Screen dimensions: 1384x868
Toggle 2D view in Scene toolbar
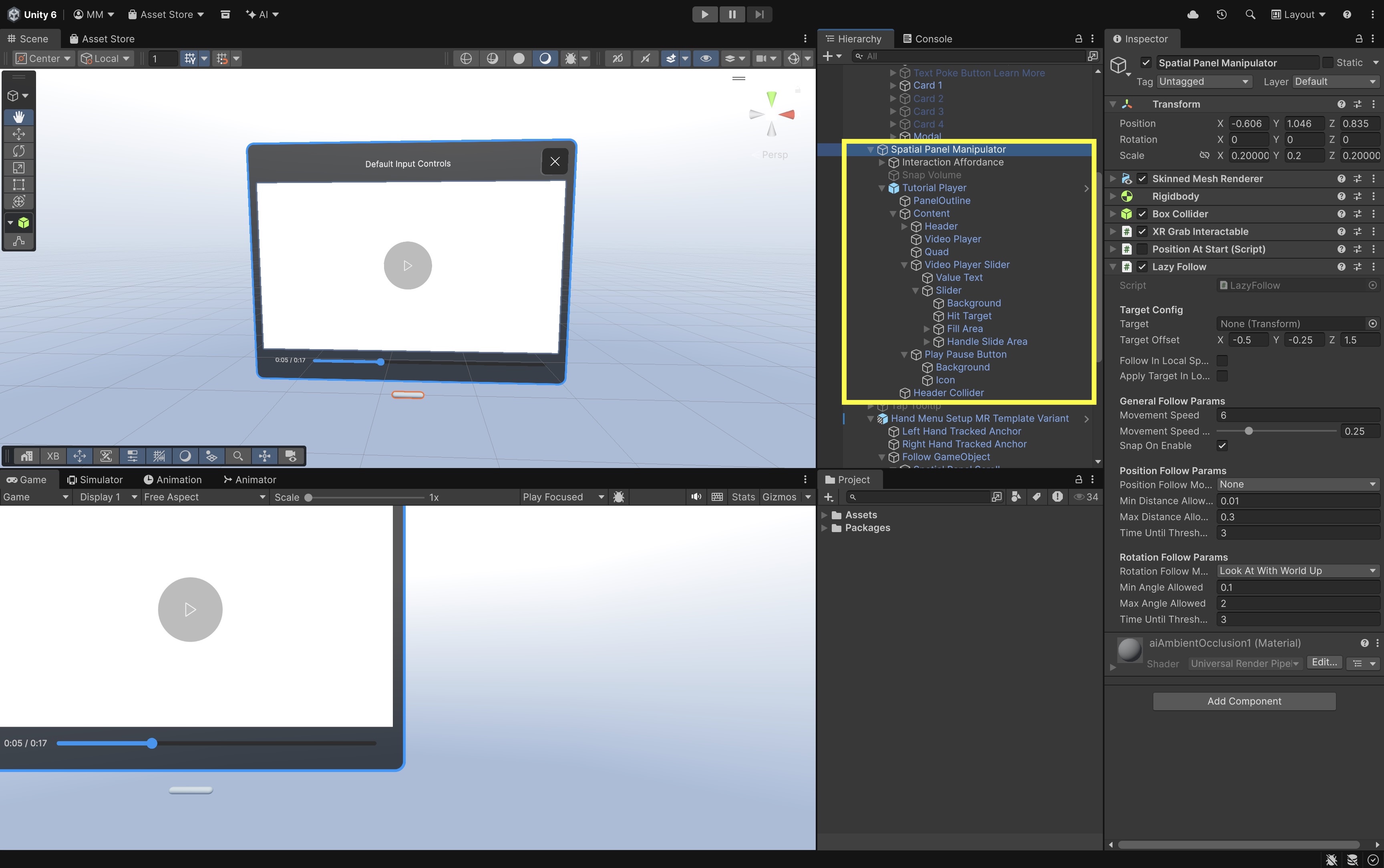(x=618, y=58)
